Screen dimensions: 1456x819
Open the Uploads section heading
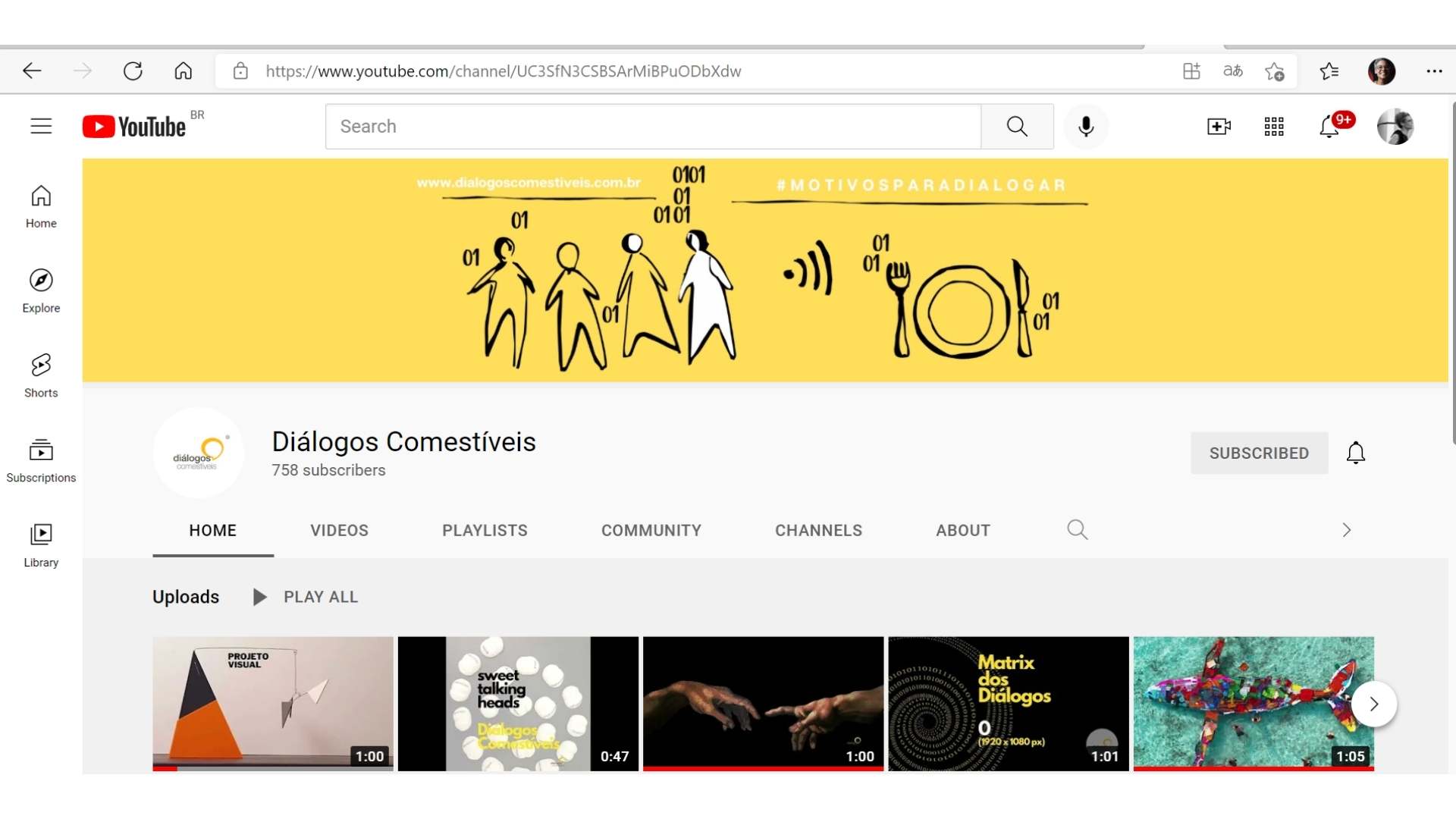(186, 597)
